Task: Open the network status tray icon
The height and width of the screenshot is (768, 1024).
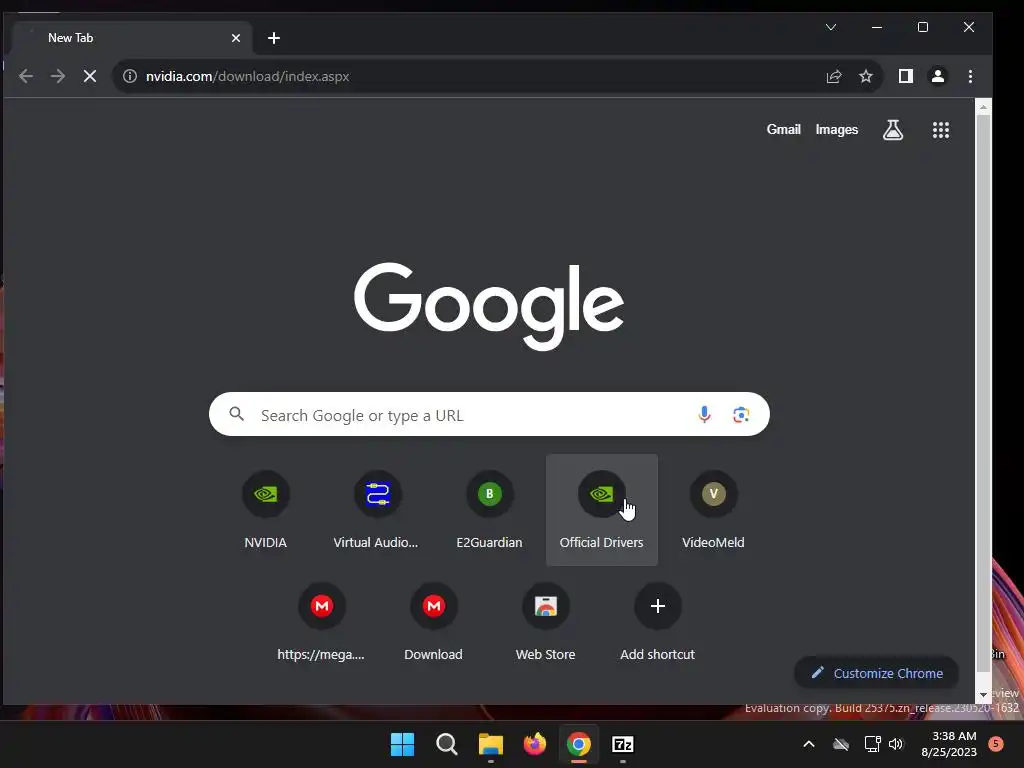Action: tap(872, 744)
